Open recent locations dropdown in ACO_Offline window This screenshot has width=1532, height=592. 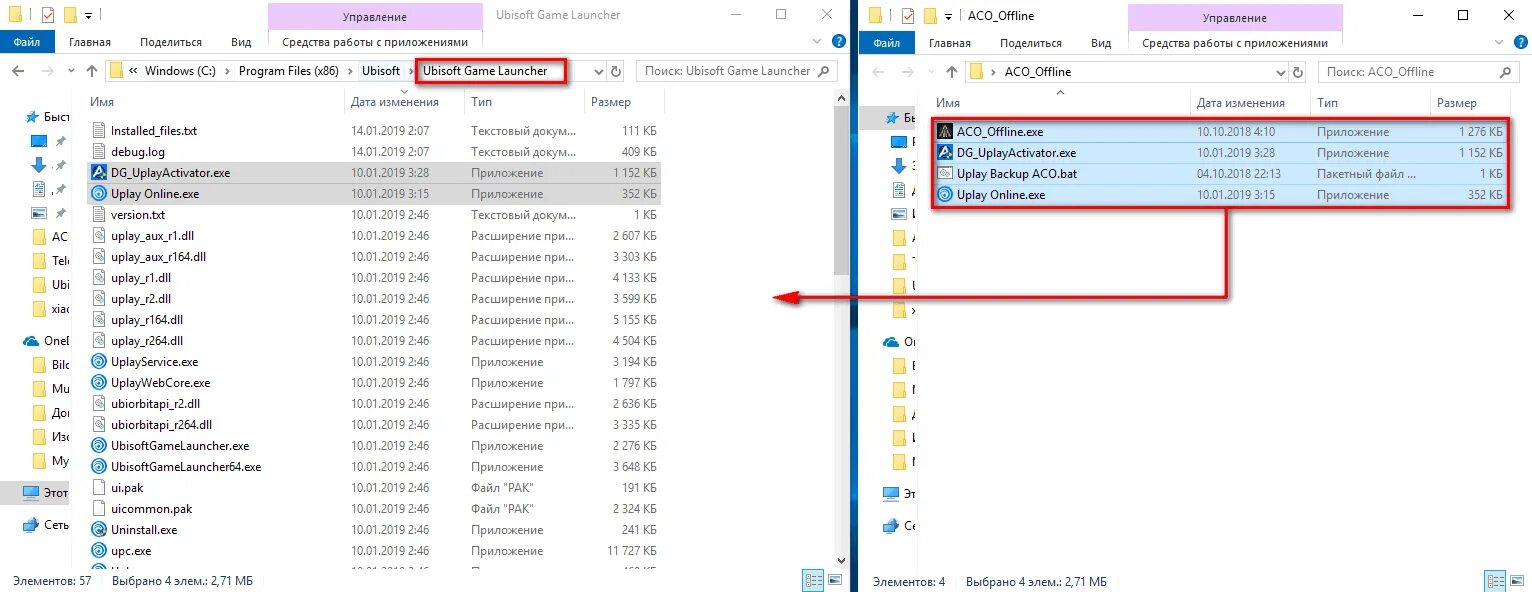[930, 72]
